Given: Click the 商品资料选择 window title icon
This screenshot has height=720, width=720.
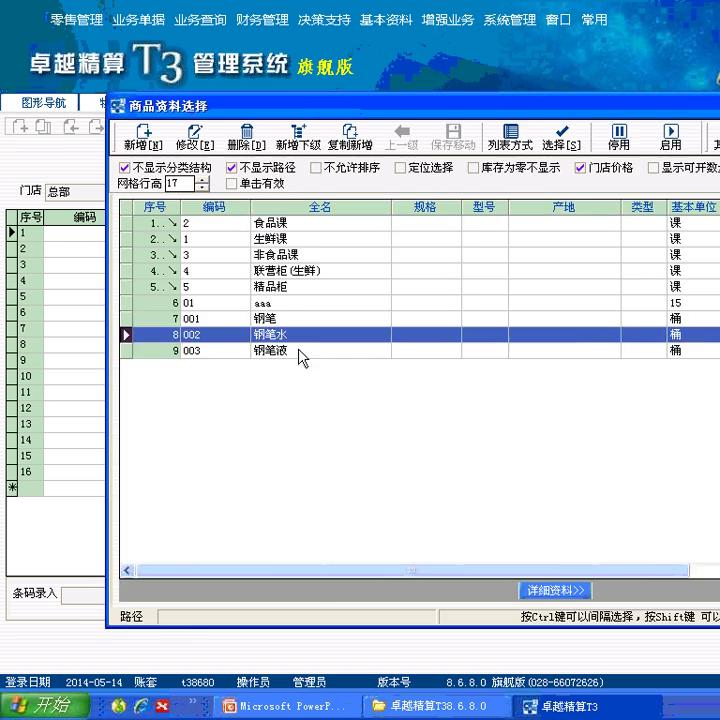Looking at the screenshot, I should [x=118, y=106].
